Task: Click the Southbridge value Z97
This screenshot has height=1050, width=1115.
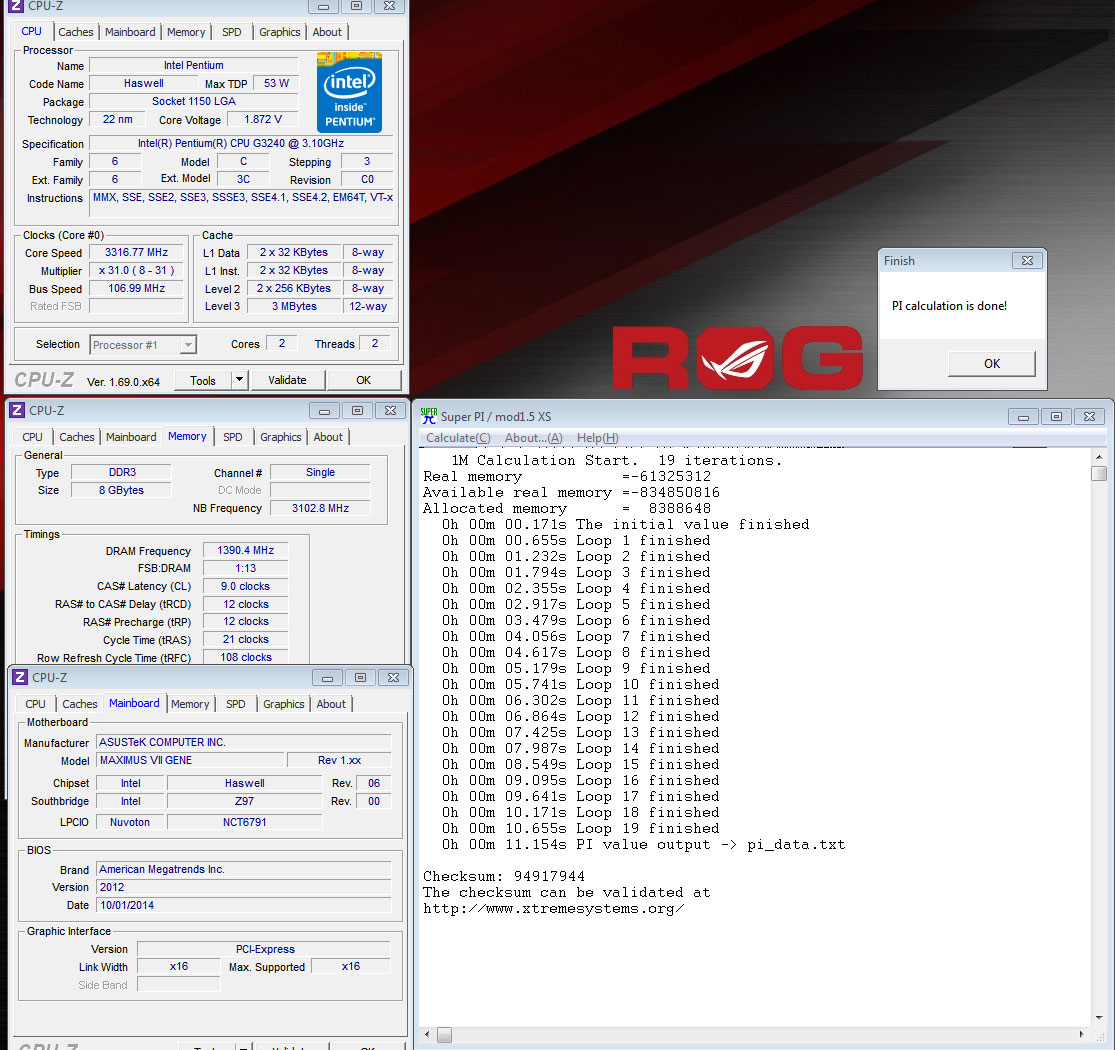Action: (x=245, y=801)
